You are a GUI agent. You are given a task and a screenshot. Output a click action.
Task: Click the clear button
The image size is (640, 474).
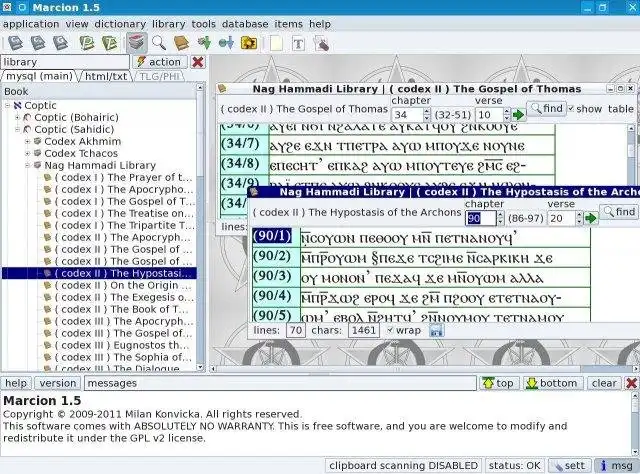604,383
